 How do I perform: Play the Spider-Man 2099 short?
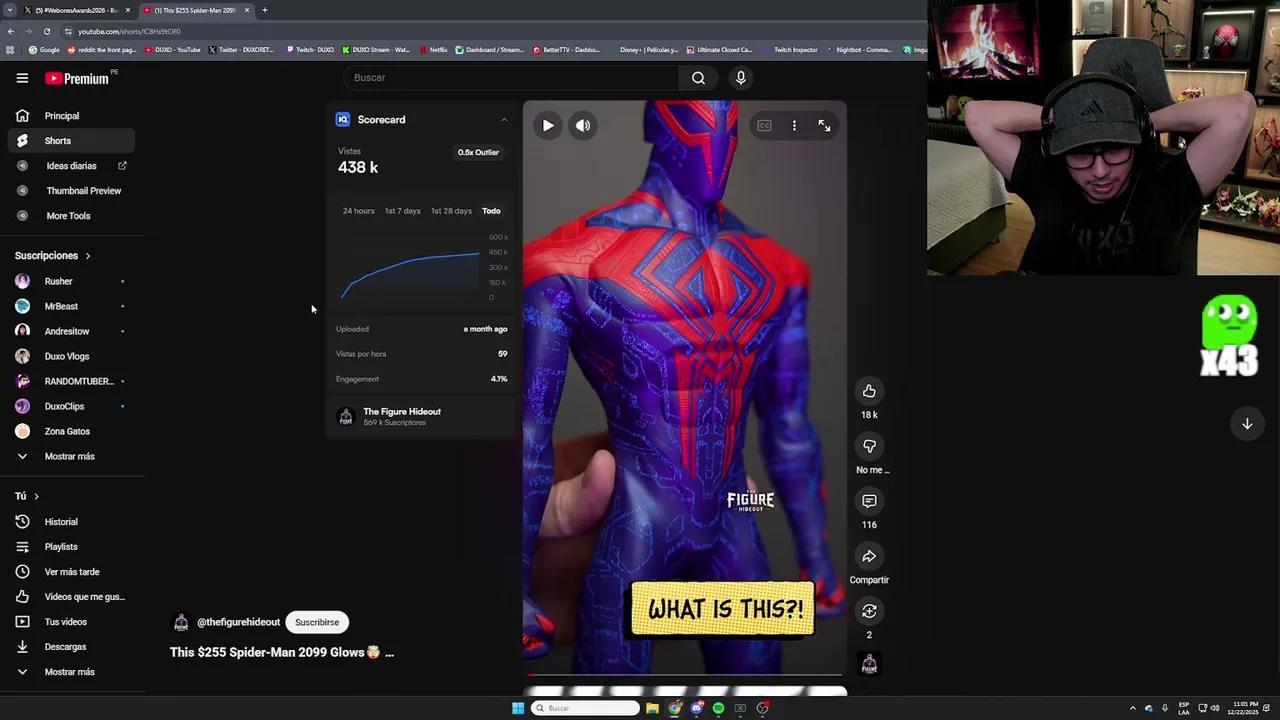coord(548,126)
